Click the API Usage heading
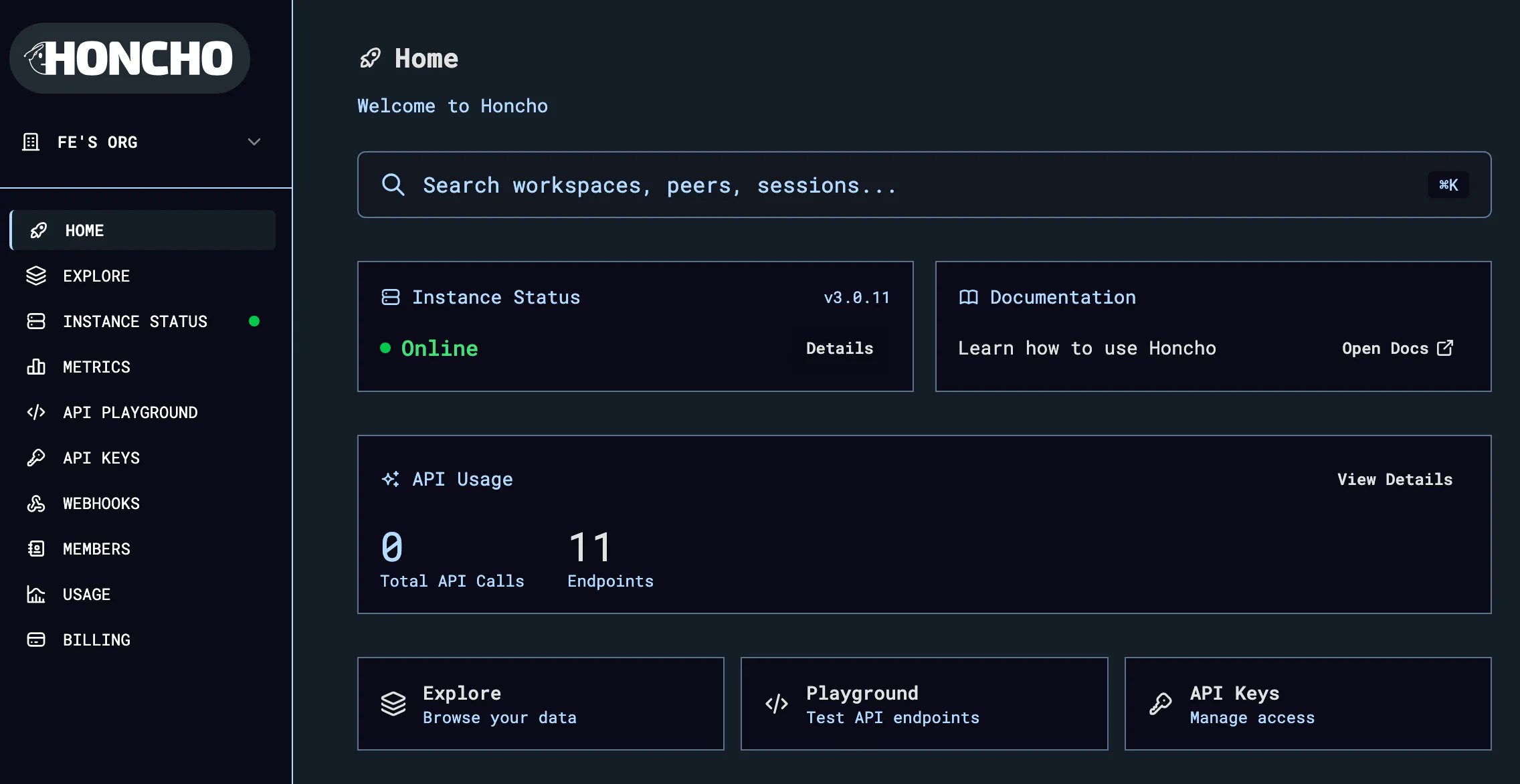Viewport: 1520px width, 784px height. pyautogui.click(x=463, y=480)
